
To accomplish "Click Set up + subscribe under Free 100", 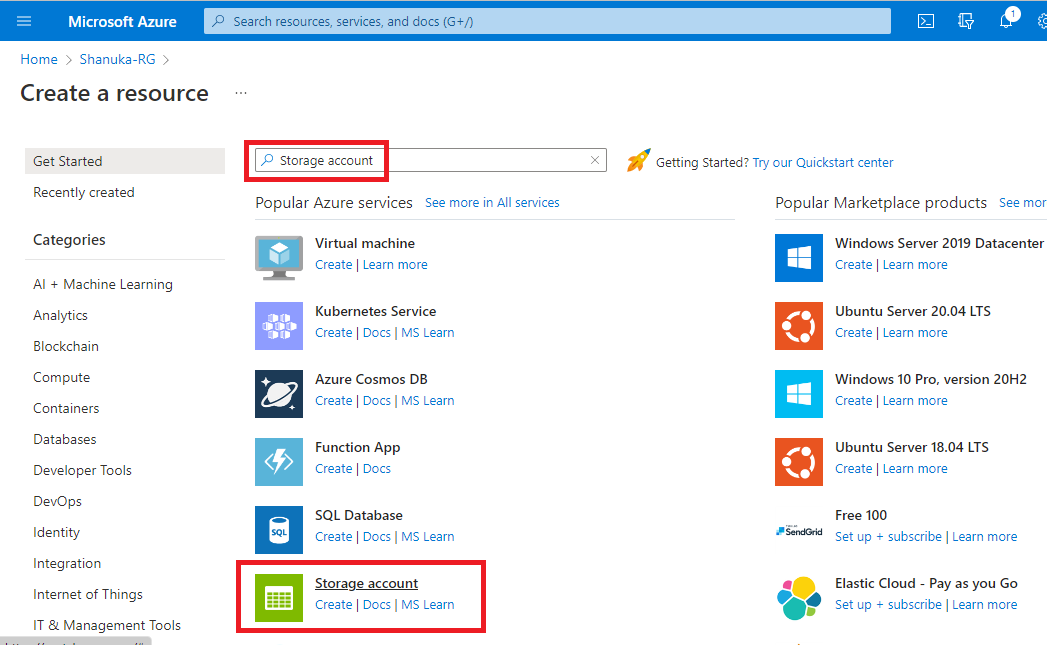I will point(888,537).
